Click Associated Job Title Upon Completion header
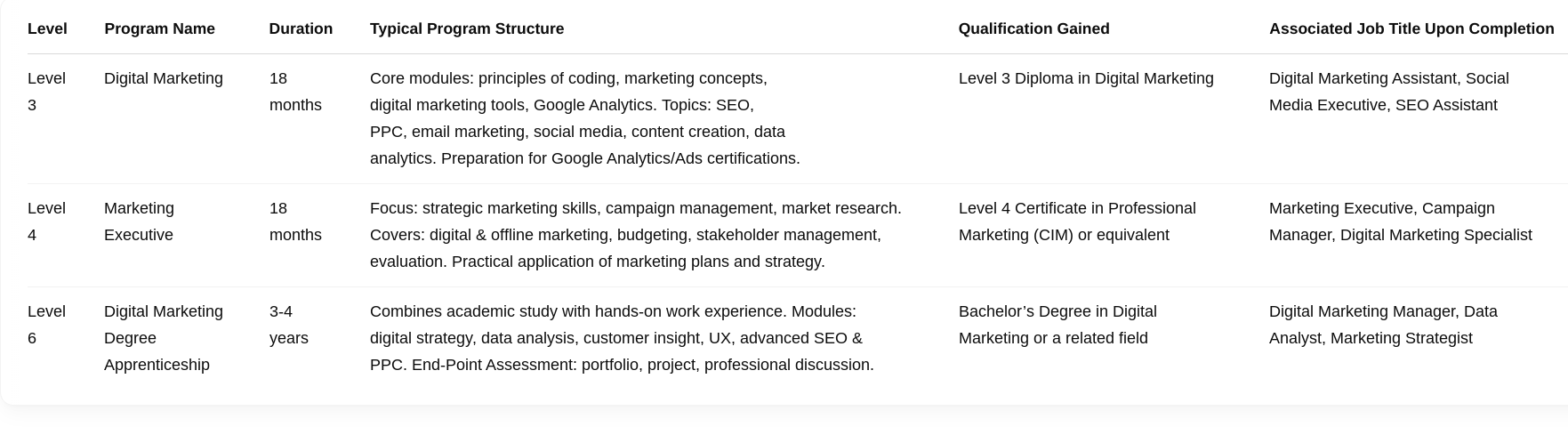Screen dimensions: 1568x427 tap(1411, 28)
